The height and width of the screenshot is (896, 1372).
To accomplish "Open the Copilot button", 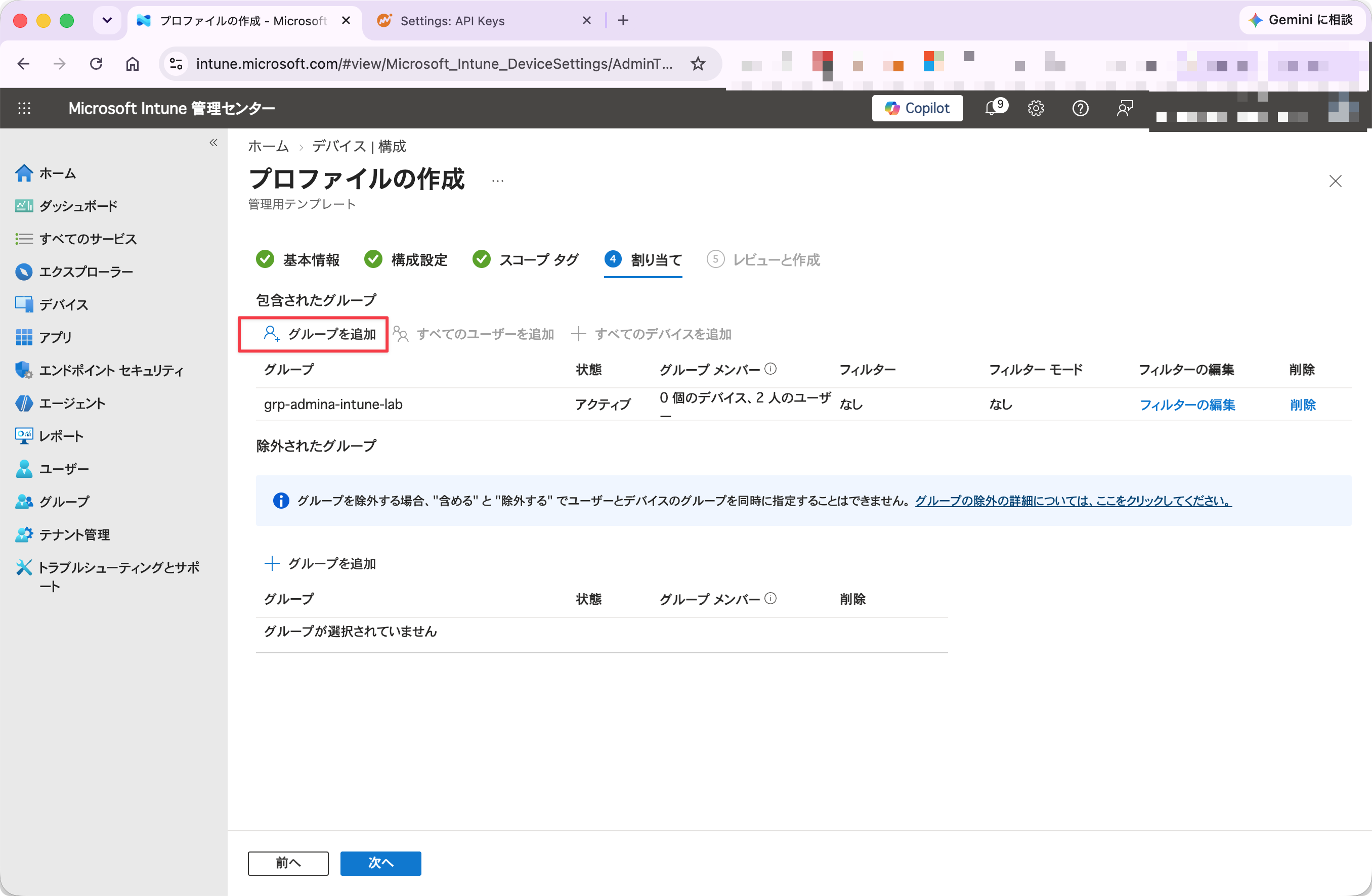I will (x=917, y=108).
